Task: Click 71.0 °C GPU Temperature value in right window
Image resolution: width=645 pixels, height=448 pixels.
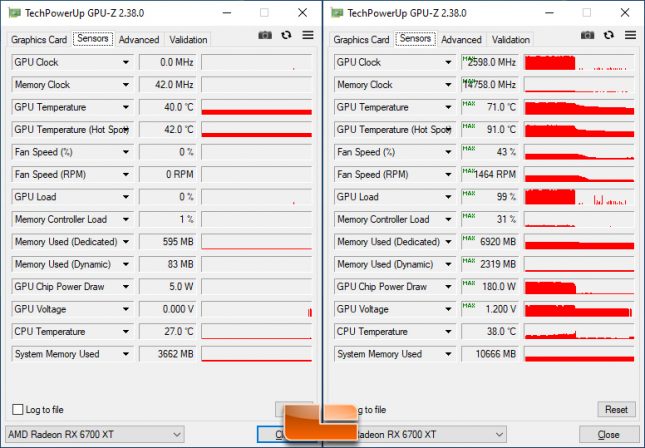Action: click(490, 107)
